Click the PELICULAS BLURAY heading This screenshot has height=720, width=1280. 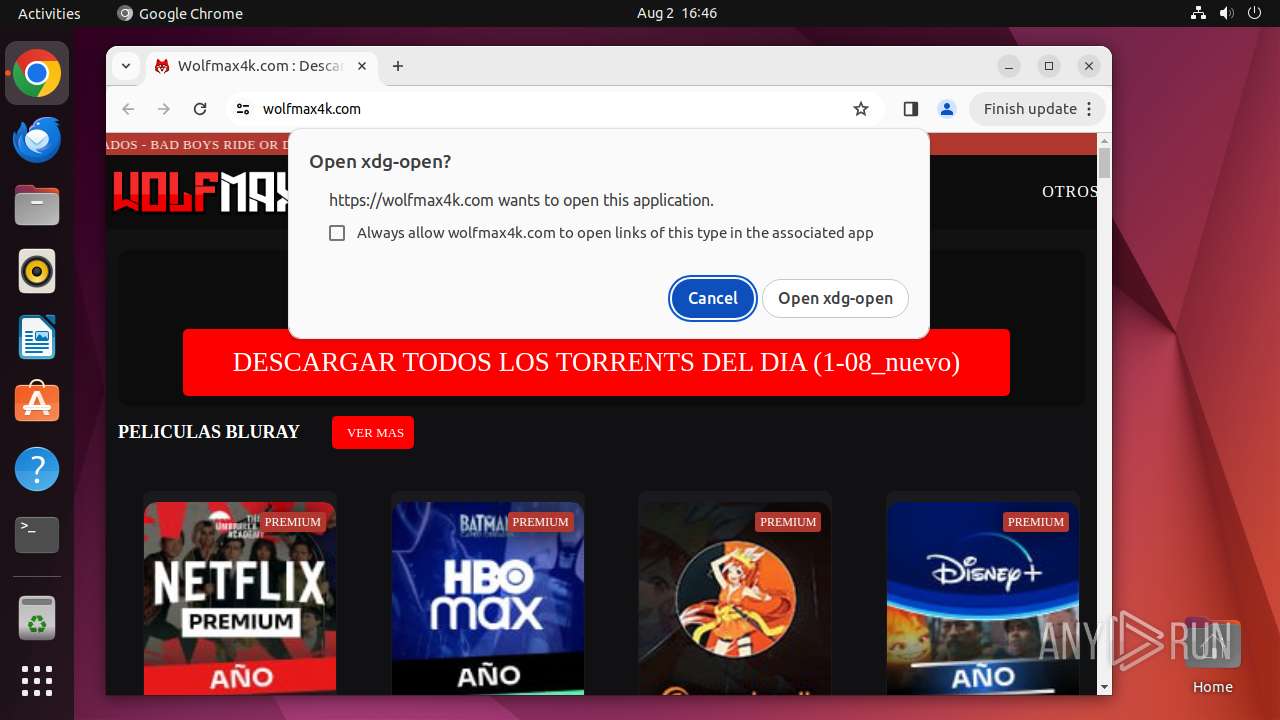209,432
